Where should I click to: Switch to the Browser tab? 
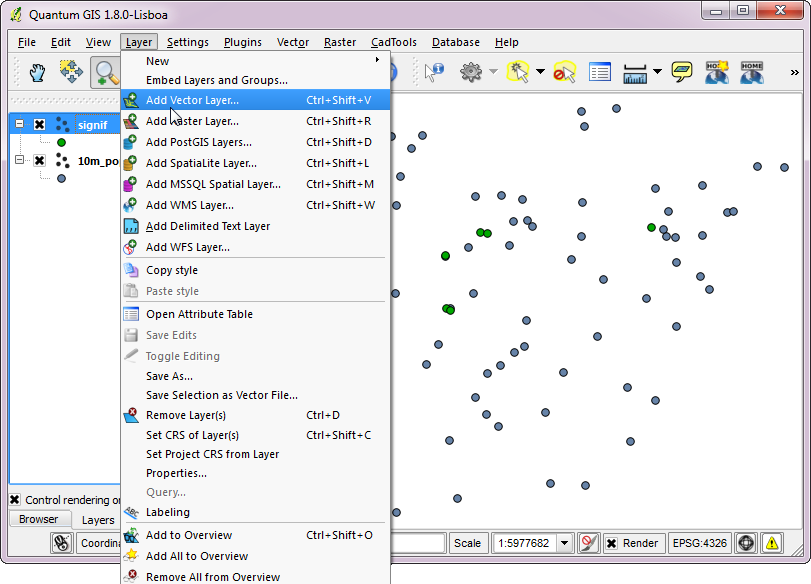click(x=39, y=519)
